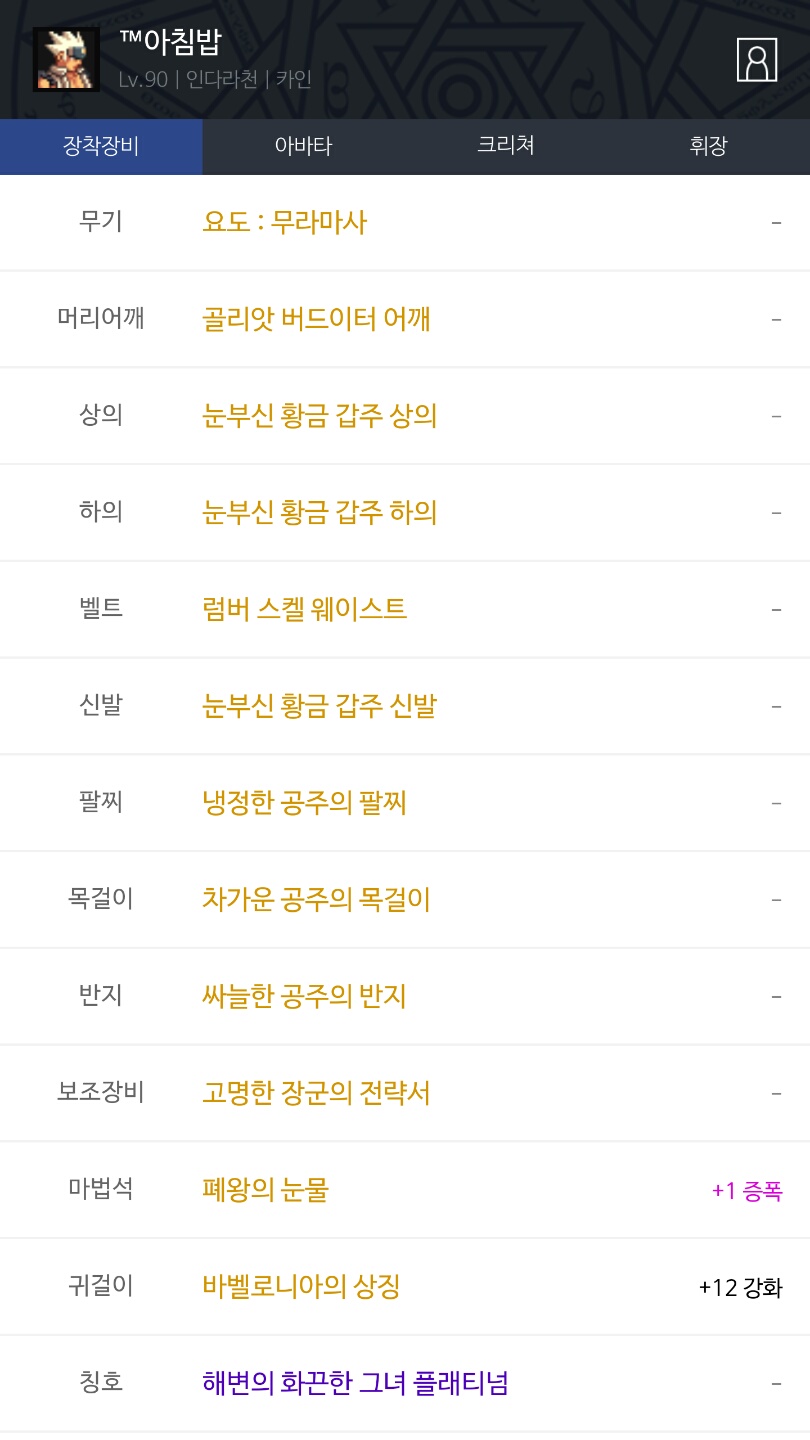Open the 크리쳐 tab
Viewport: 810px width, 1440px height.
tap(506, 147)
